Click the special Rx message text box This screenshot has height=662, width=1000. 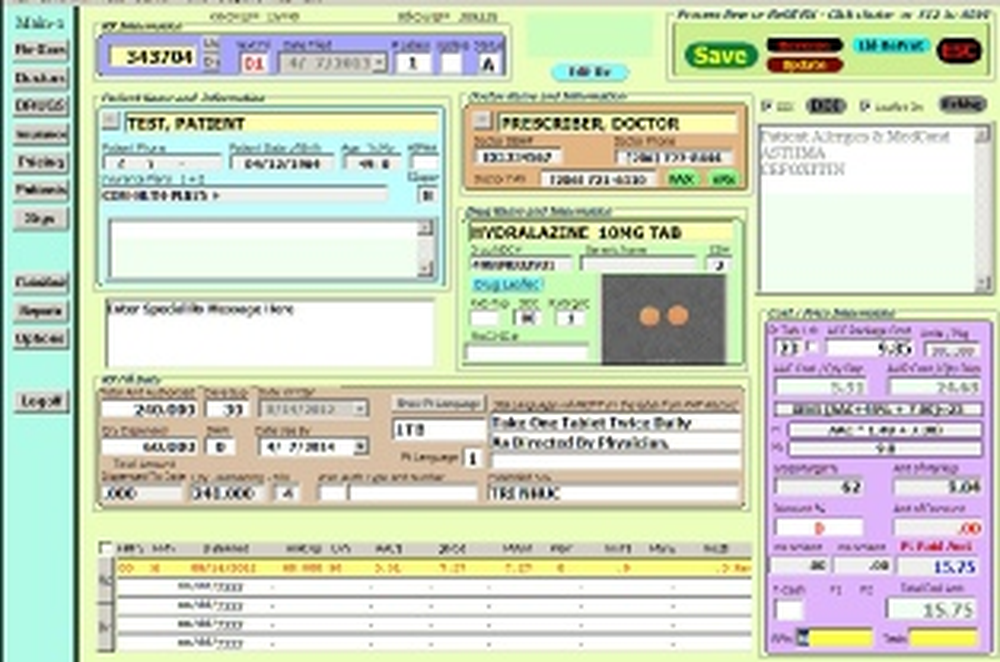(269, 333)
